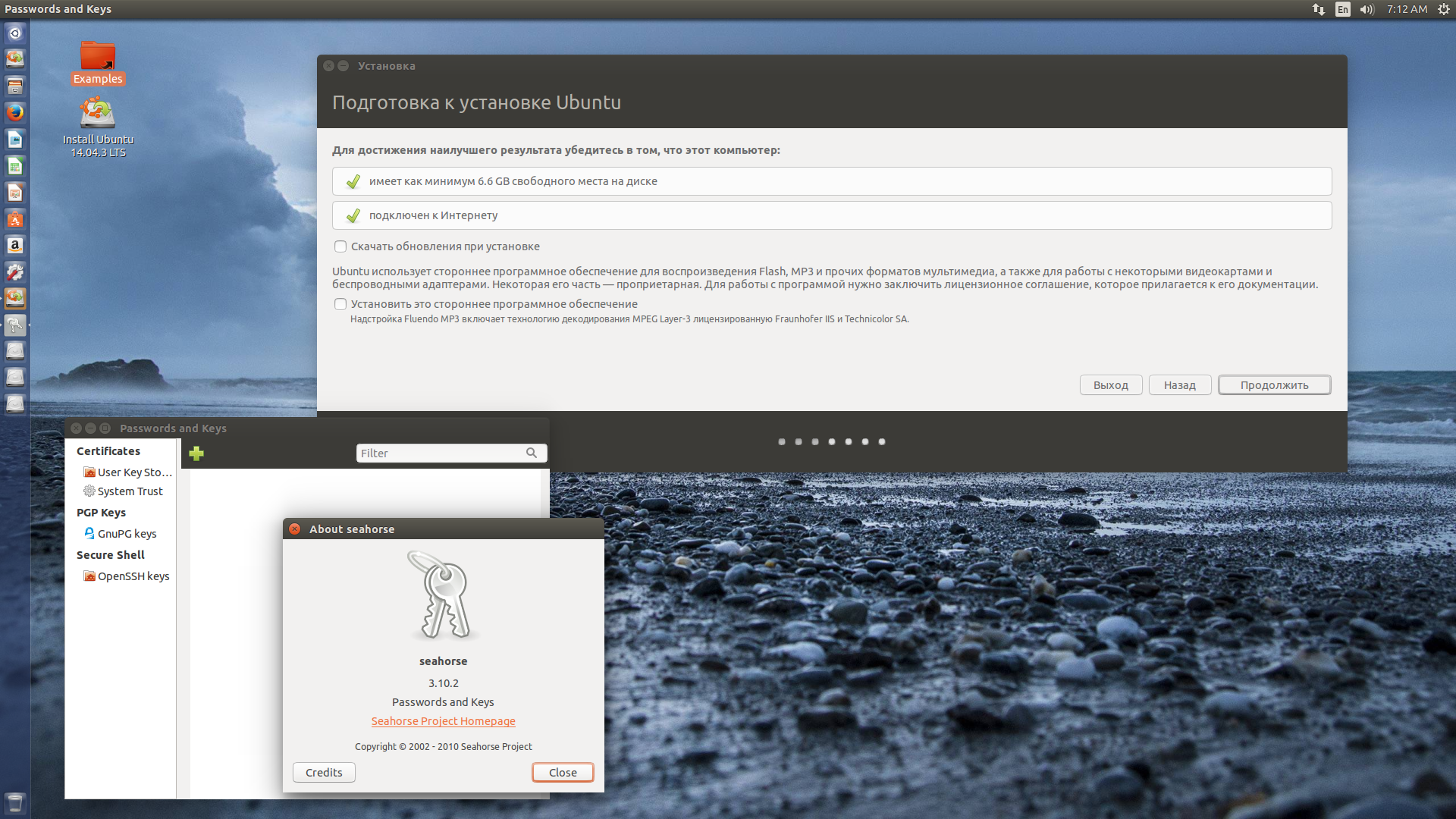Open Ubuntu Software Center in the launcher
Image resolution: width=1456 pixels, height=819 pixels.
point(15,219)
